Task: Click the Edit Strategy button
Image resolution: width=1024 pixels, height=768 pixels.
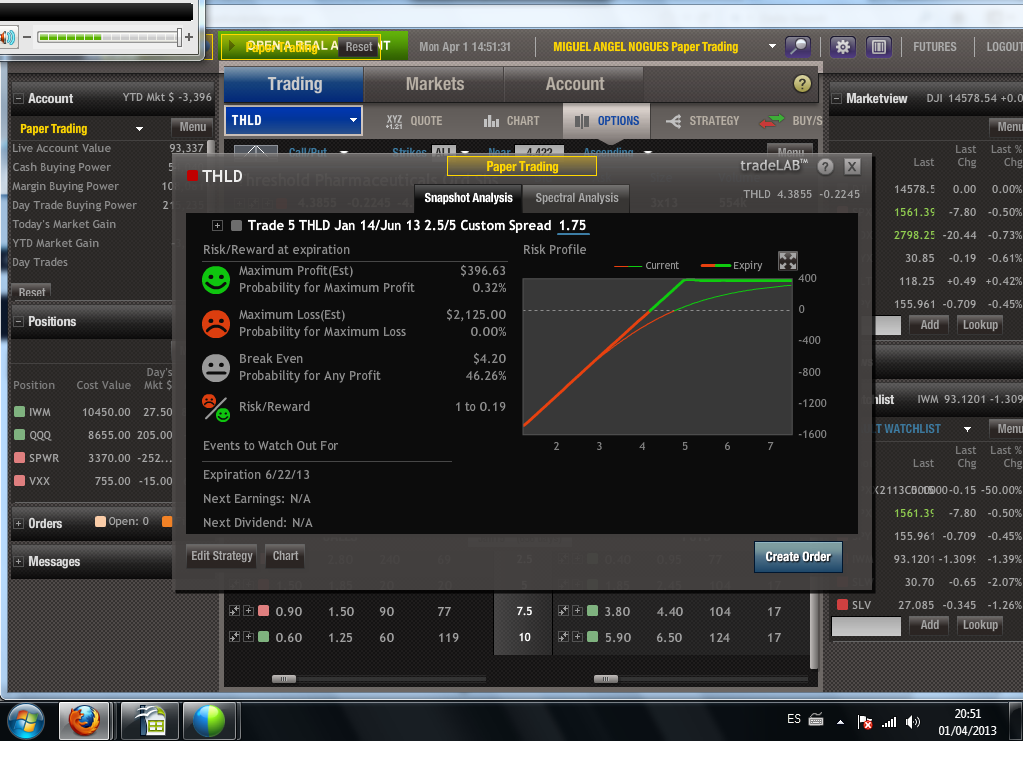Action: pos(222,556)
